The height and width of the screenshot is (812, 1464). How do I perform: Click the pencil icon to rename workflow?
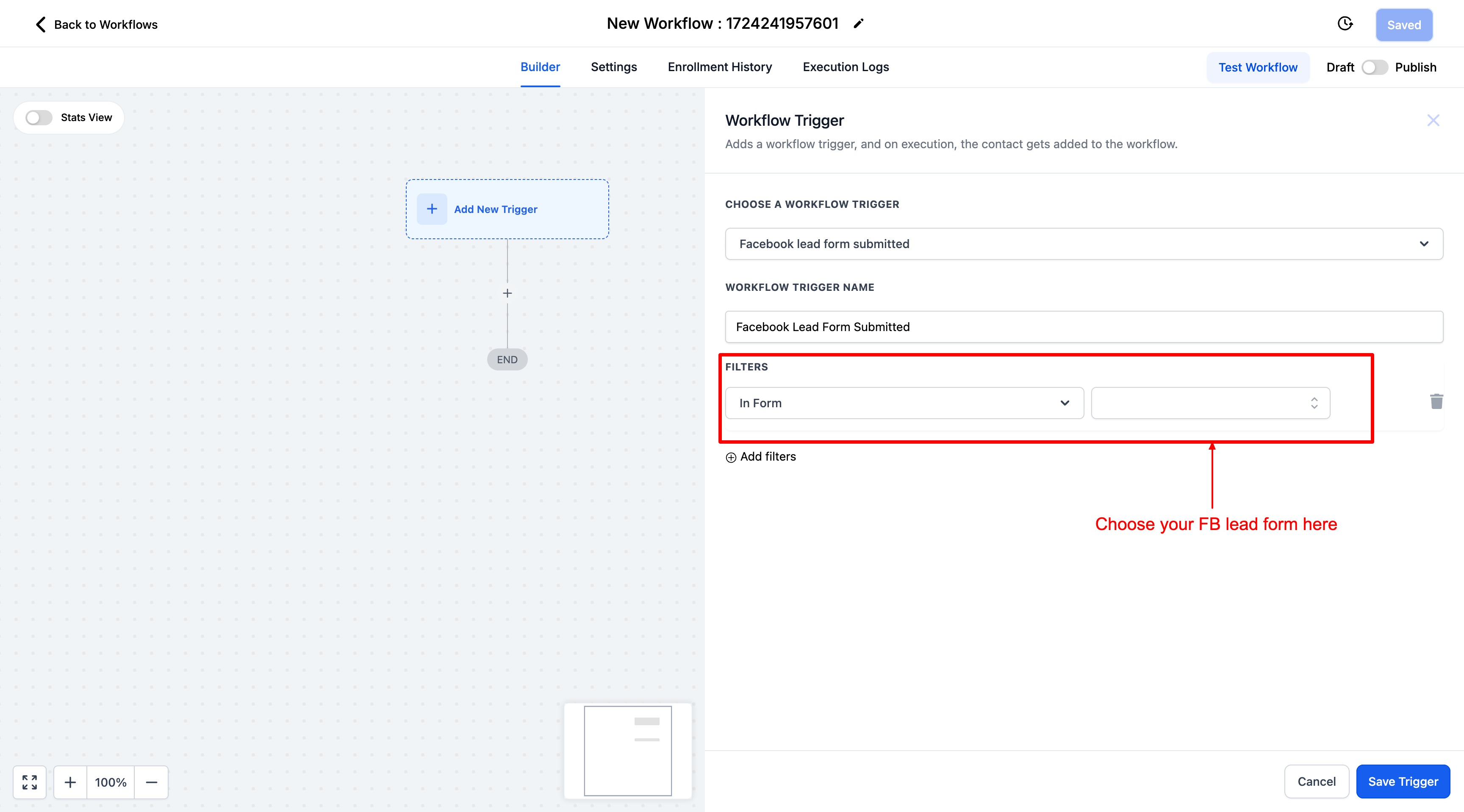click(859, 24)
